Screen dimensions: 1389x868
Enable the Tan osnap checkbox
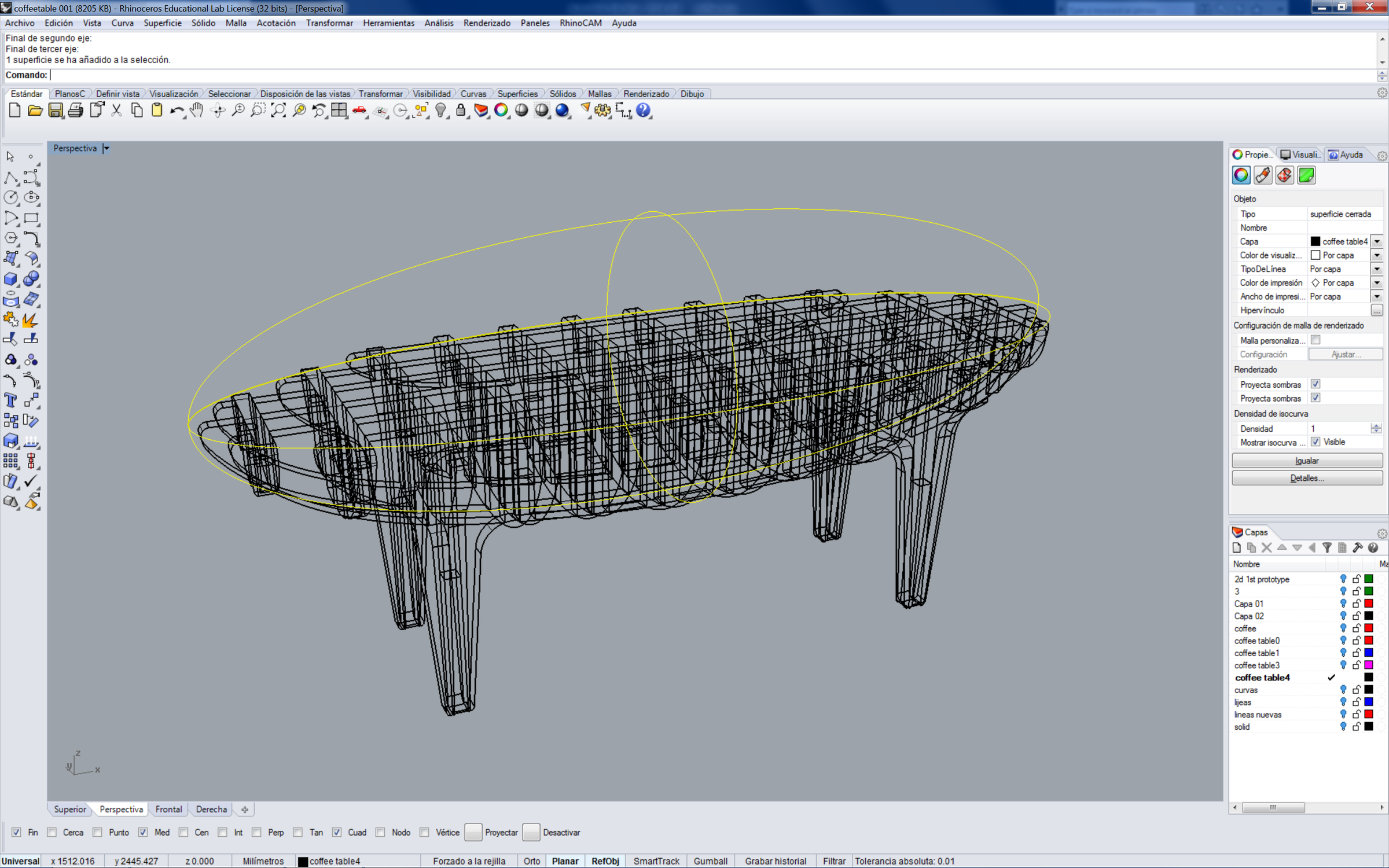pyautogui.click(x=298, y=832)
